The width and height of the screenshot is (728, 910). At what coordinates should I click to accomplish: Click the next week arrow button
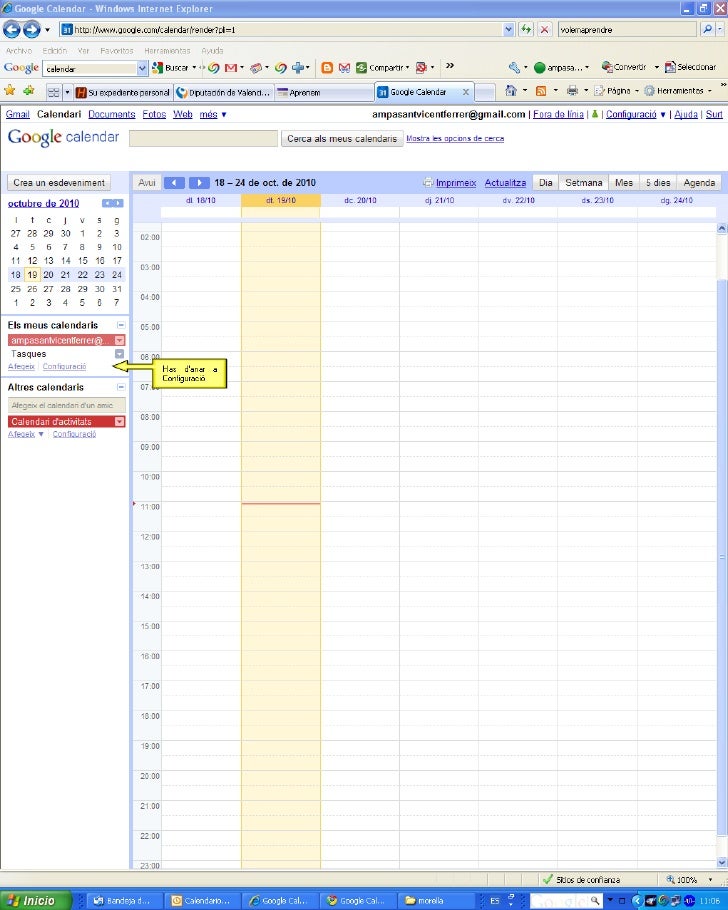(x=199, y=183)
